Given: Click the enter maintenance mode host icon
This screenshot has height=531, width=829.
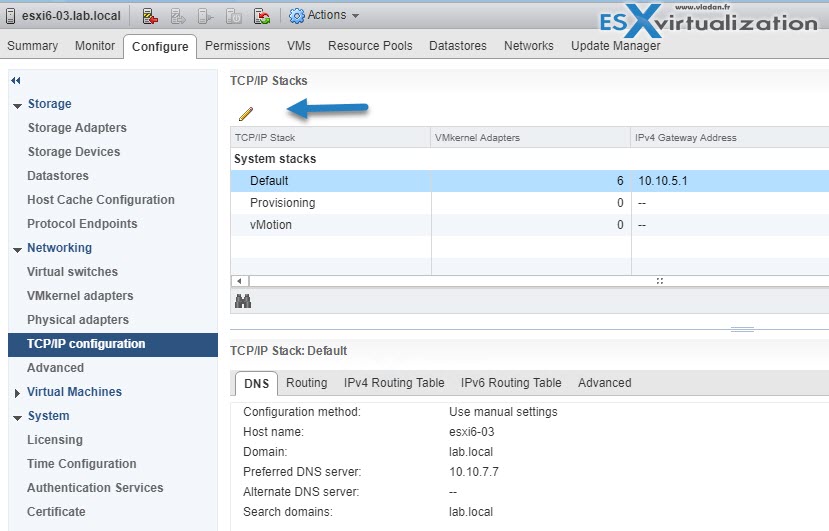Looking at the screenshot, I should [x=150, y=16].
